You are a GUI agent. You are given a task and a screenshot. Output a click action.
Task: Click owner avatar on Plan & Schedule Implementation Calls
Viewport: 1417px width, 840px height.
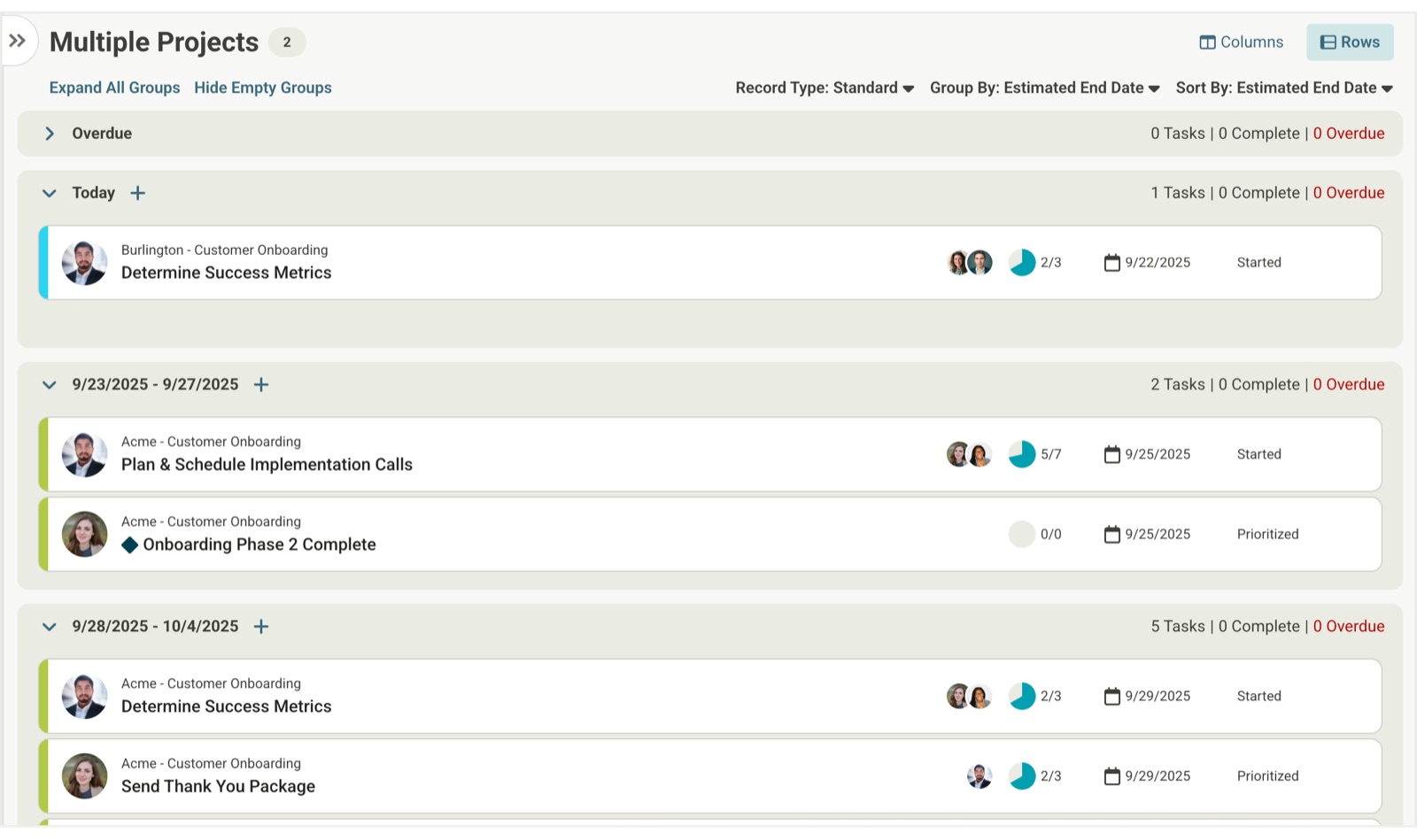pyautogui.click(x=84, y=454)
